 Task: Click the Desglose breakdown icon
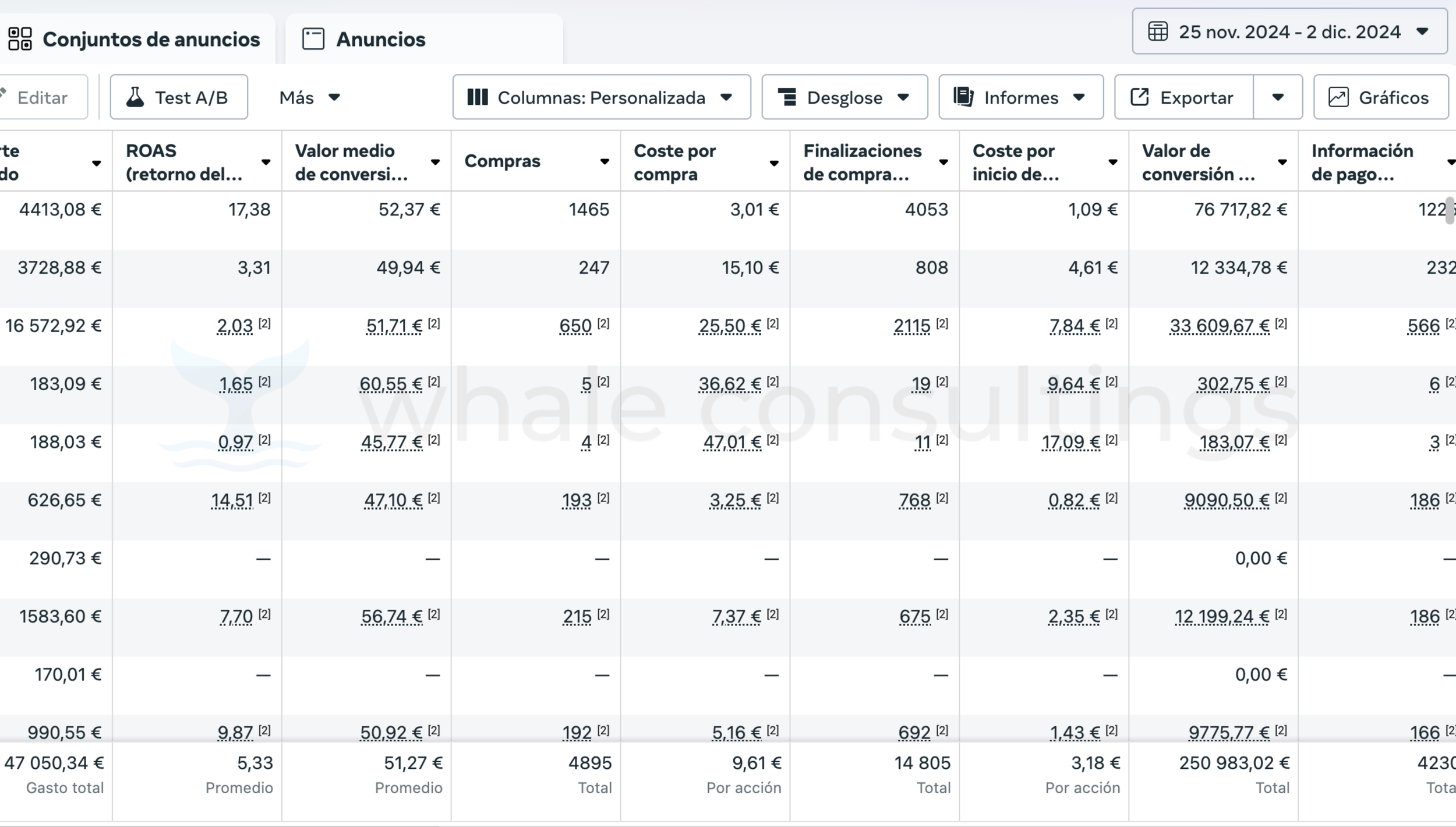tap(787, 97)
